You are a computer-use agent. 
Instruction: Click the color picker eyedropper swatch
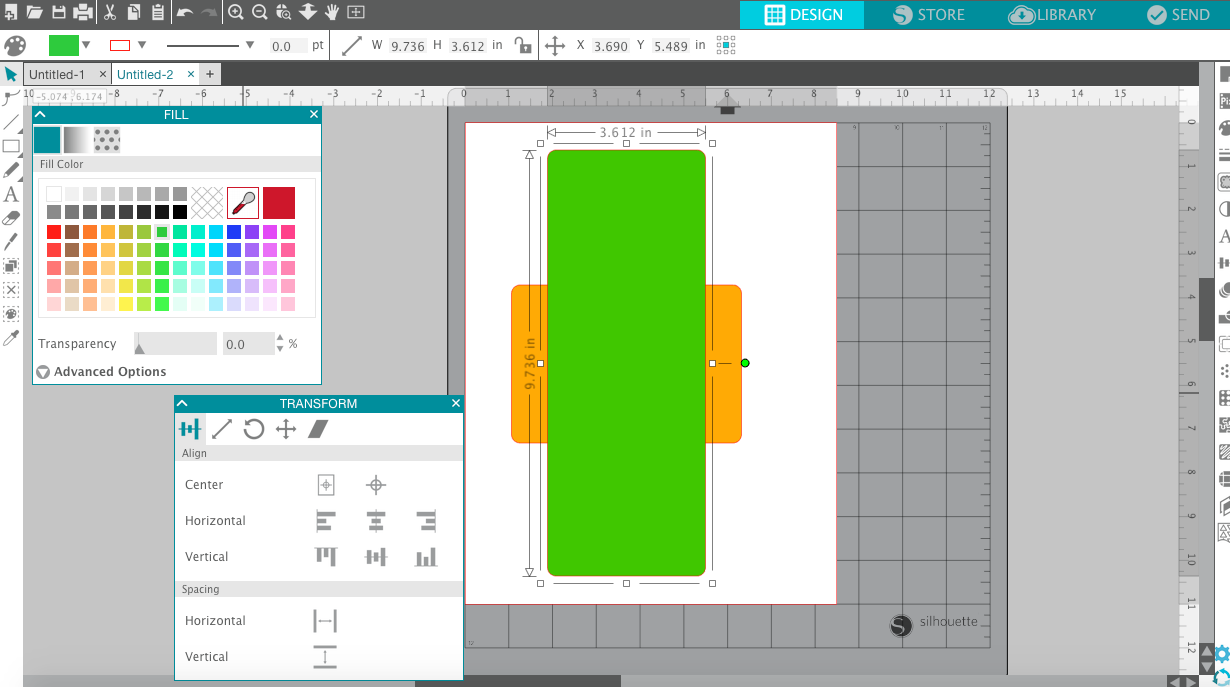[243, 202]
